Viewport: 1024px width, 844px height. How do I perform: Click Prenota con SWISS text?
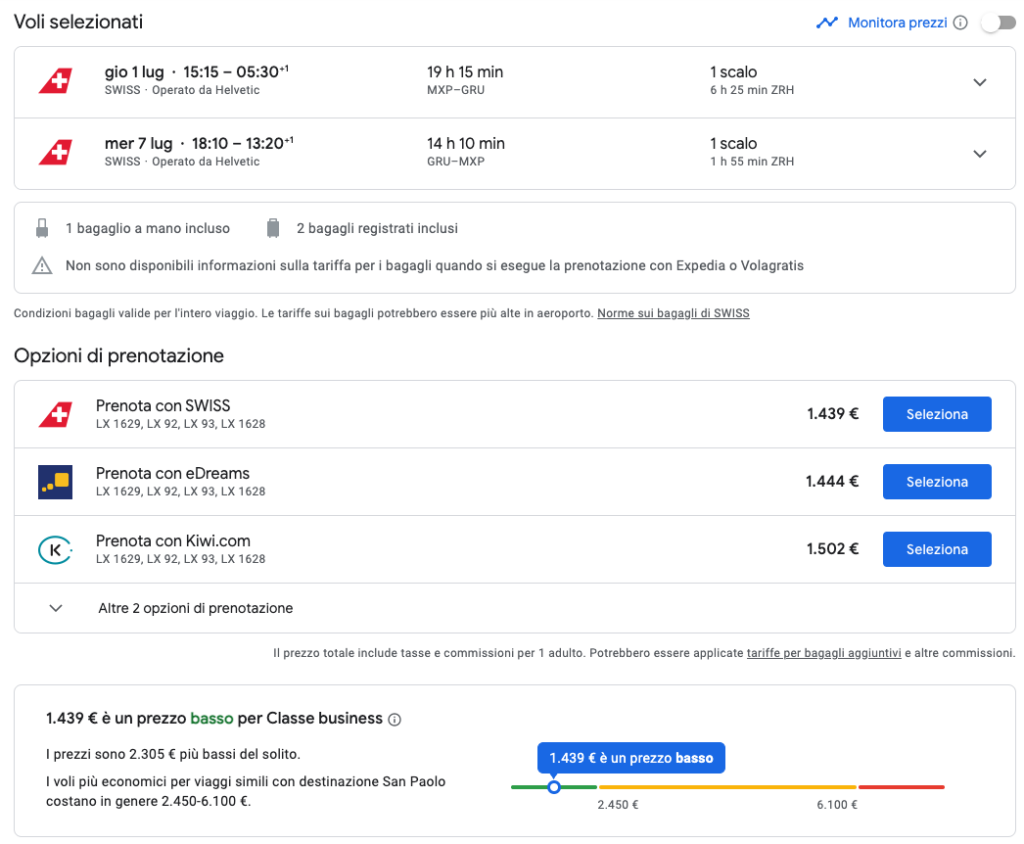163,406
